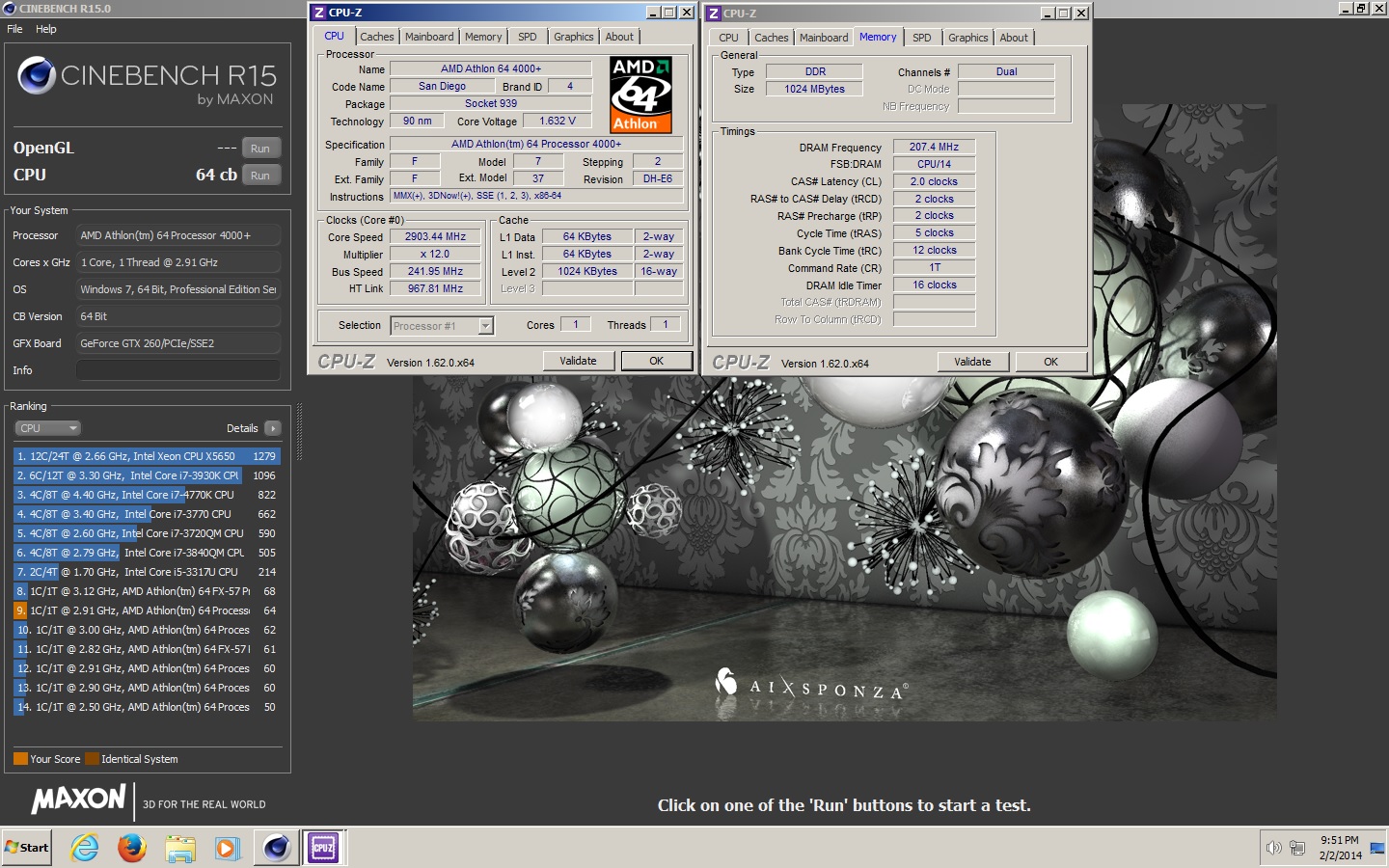The image size is (1389, 868).
Task: Open the File menu in Cinebench
Action: point(14,29)
